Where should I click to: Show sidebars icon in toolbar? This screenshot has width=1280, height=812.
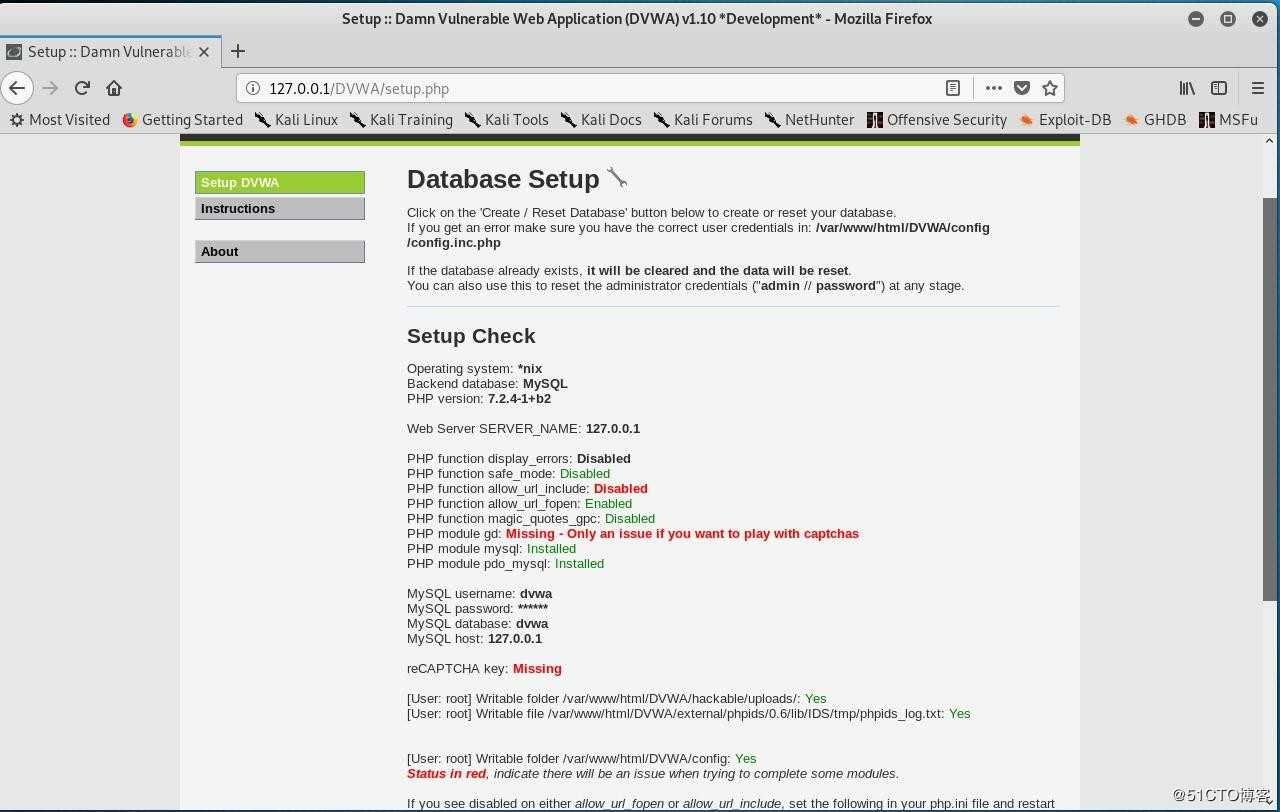click(1219, 88)
